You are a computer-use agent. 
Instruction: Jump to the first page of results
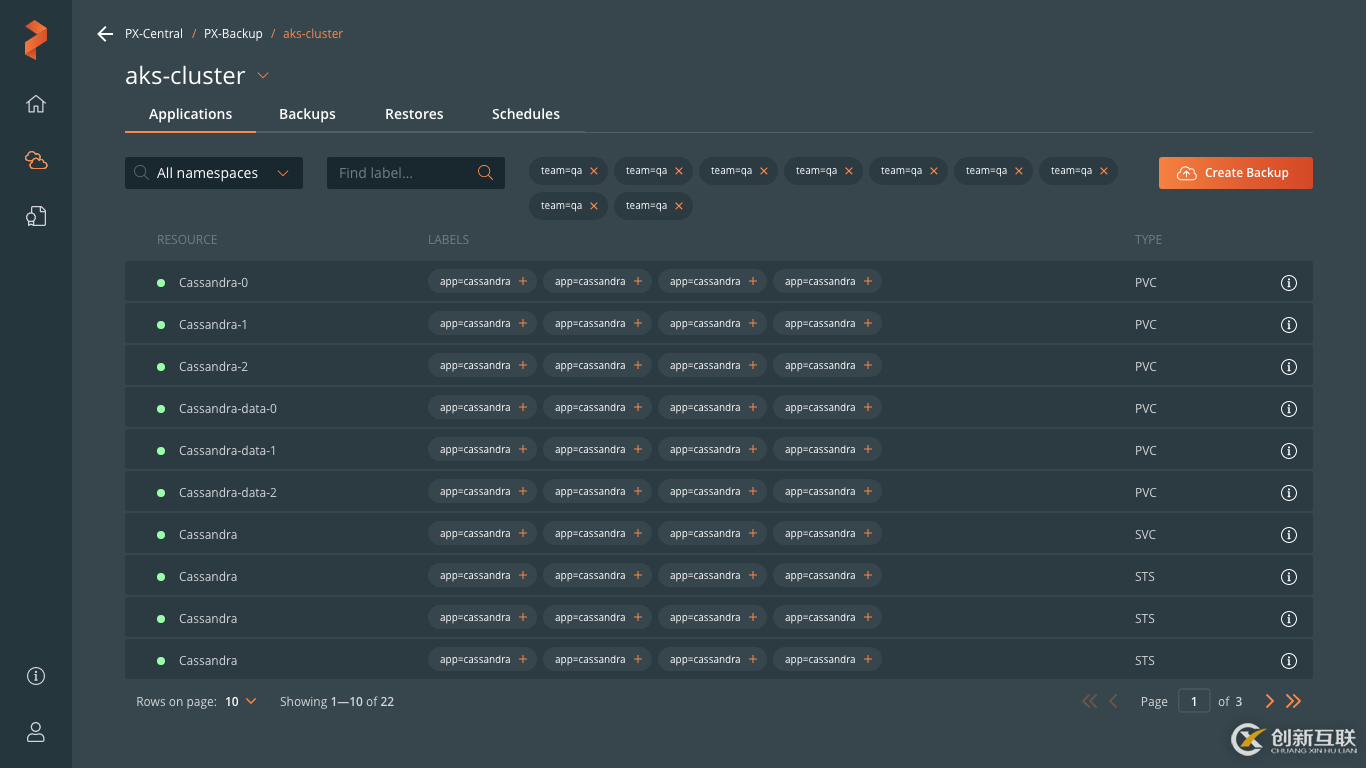coord(1090,702)
